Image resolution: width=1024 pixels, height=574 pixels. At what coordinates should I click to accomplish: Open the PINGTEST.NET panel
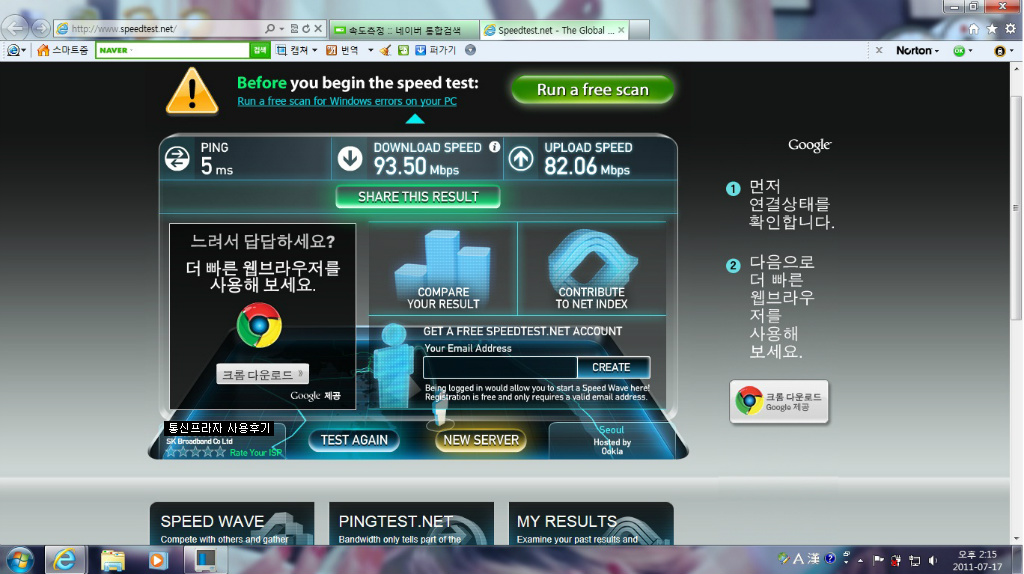[411, 524]
